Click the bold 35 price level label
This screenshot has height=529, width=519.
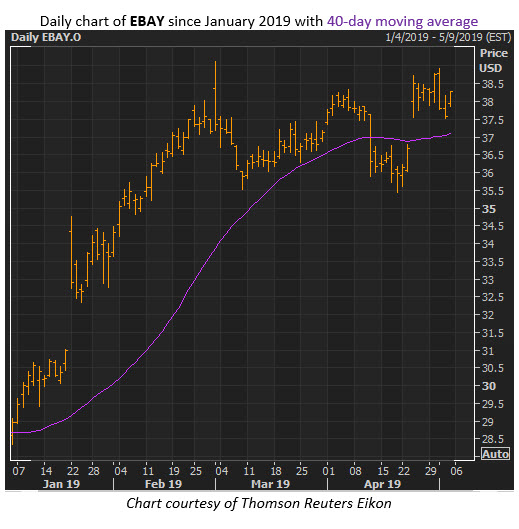coord(489,209)
